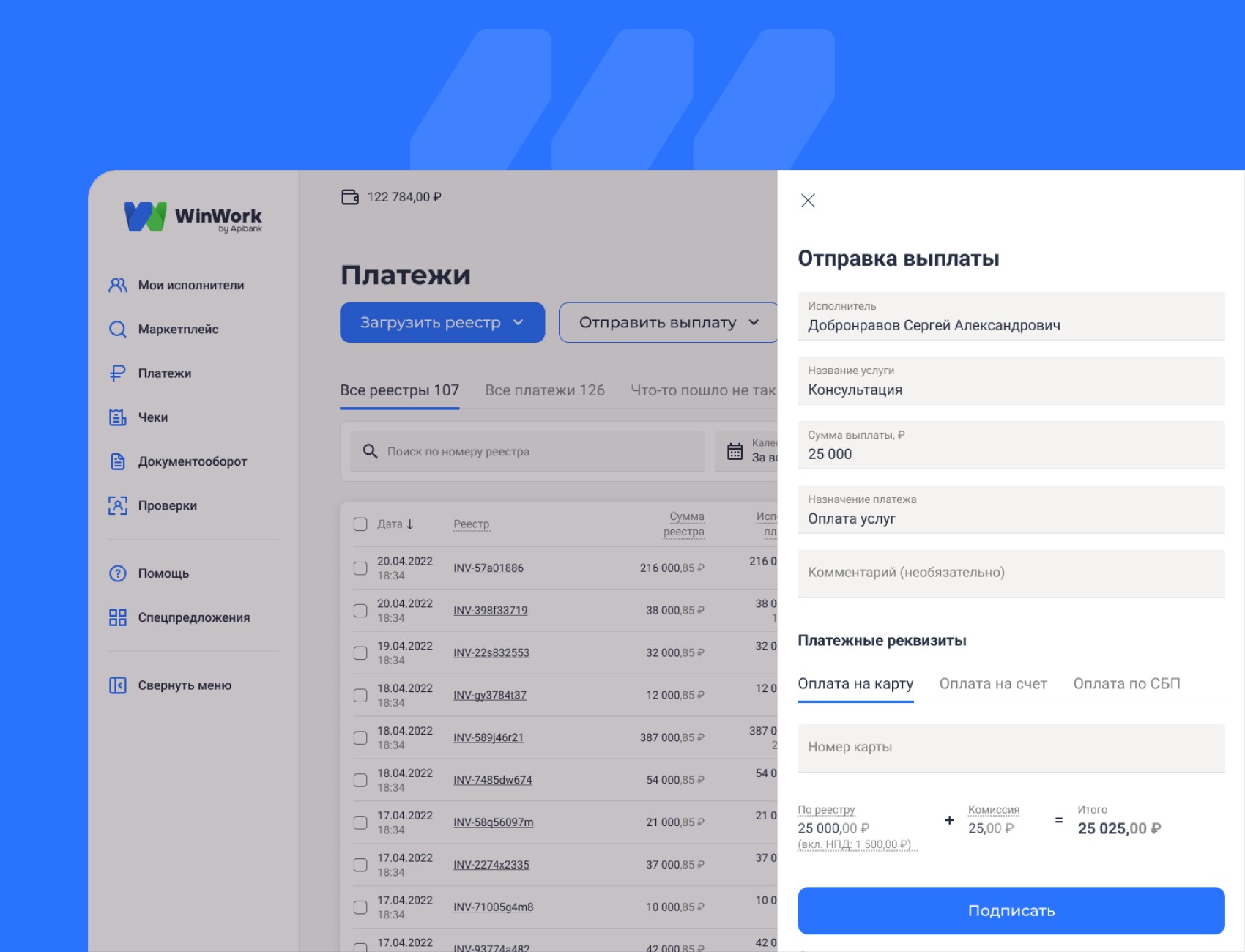1245x952 pixels.
Task: Select the Все платежи 126 tab
Action: pos(545,390)
